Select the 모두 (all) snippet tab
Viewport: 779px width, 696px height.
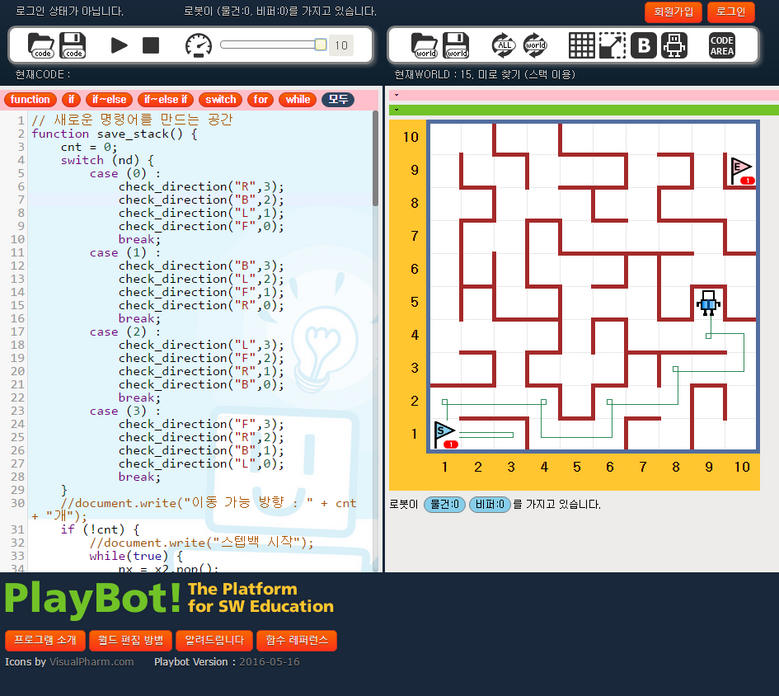pos(338,99)
